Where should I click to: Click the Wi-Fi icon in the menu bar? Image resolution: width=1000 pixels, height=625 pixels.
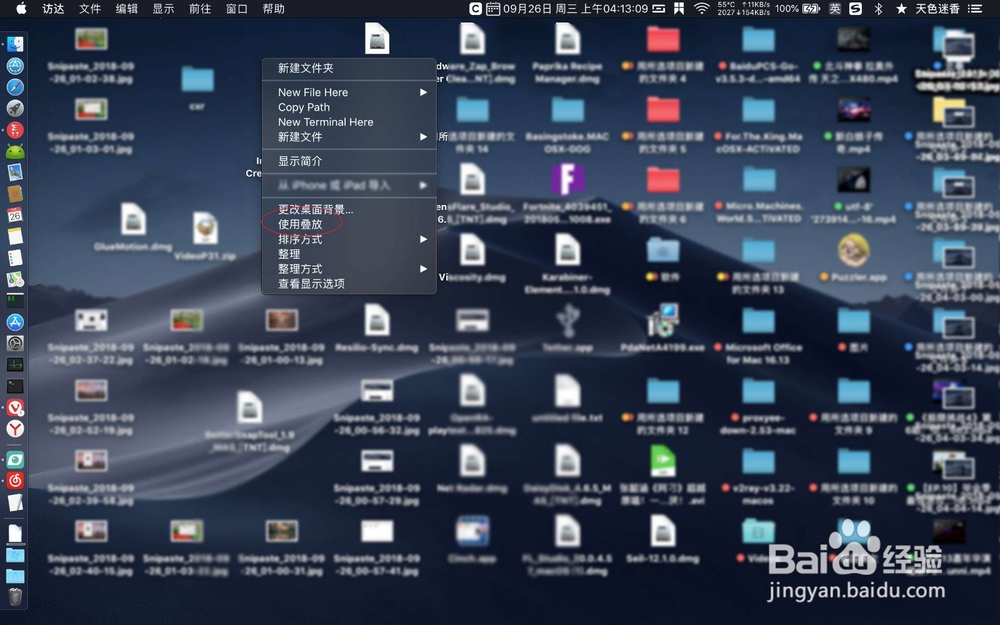click(x=702, y=9)
